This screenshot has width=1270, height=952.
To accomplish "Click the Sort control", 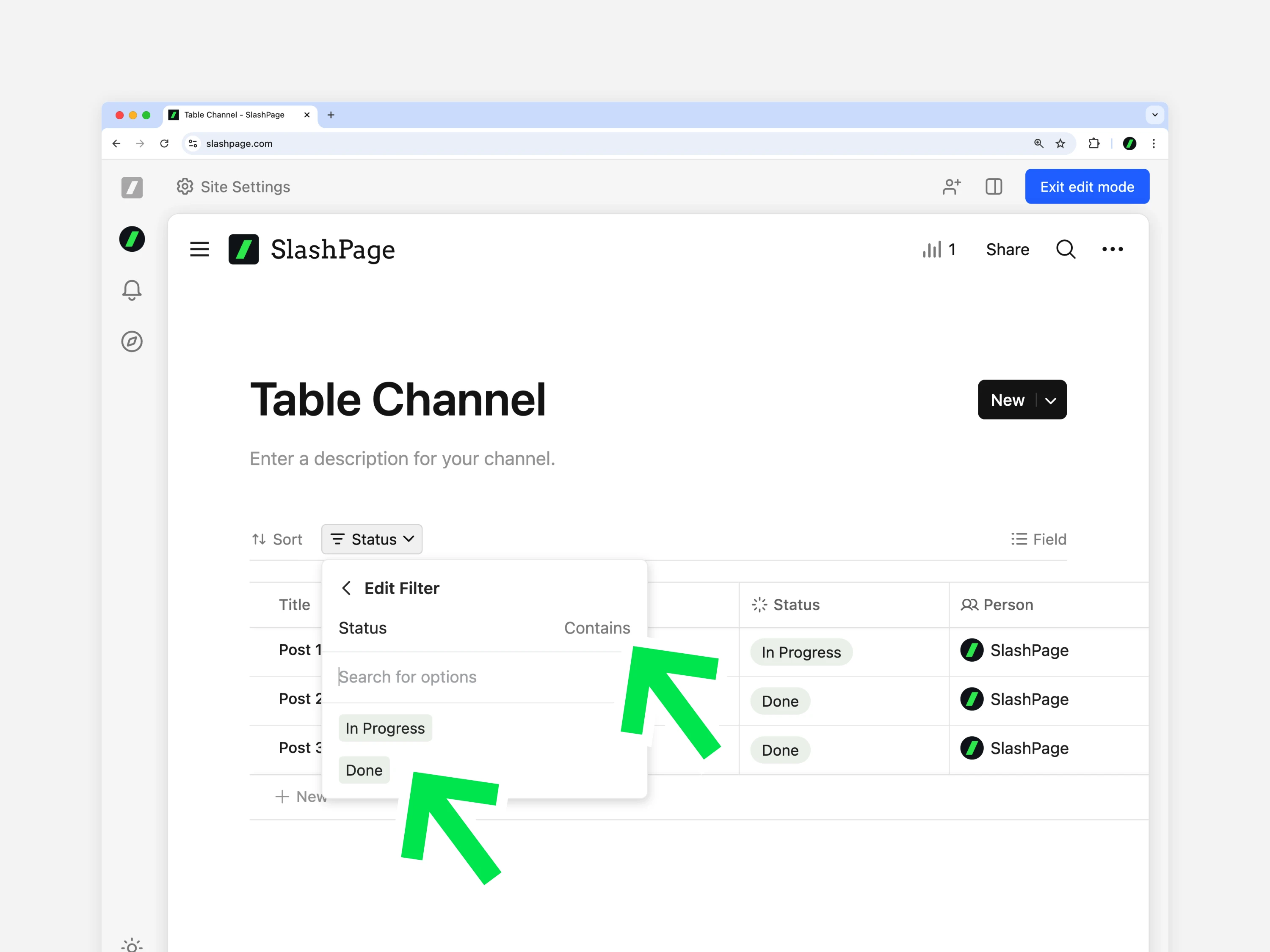I will coord(277,539).
